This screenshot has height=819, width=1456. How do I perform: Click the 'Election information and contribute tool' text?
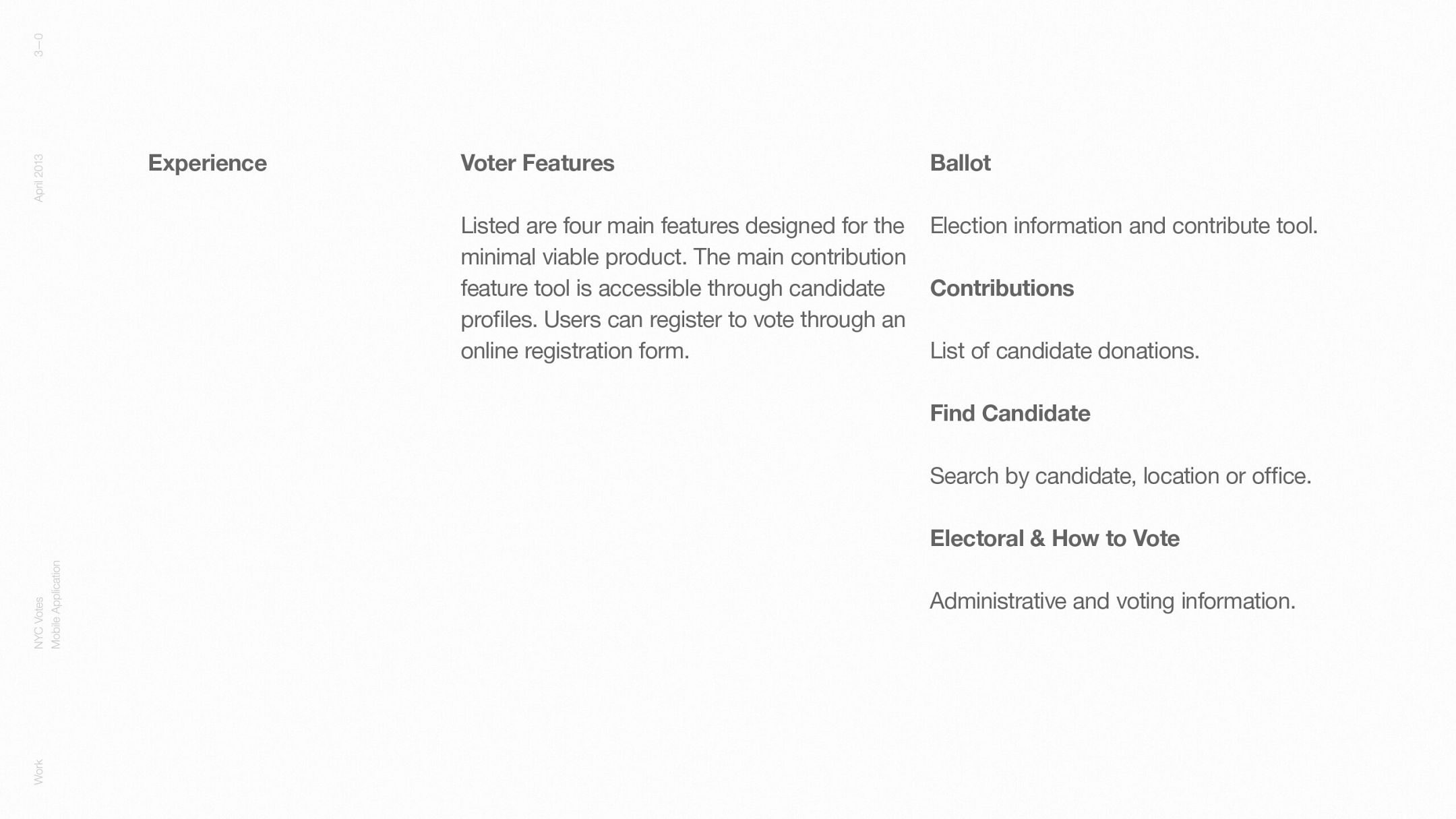click(1123, 226)
